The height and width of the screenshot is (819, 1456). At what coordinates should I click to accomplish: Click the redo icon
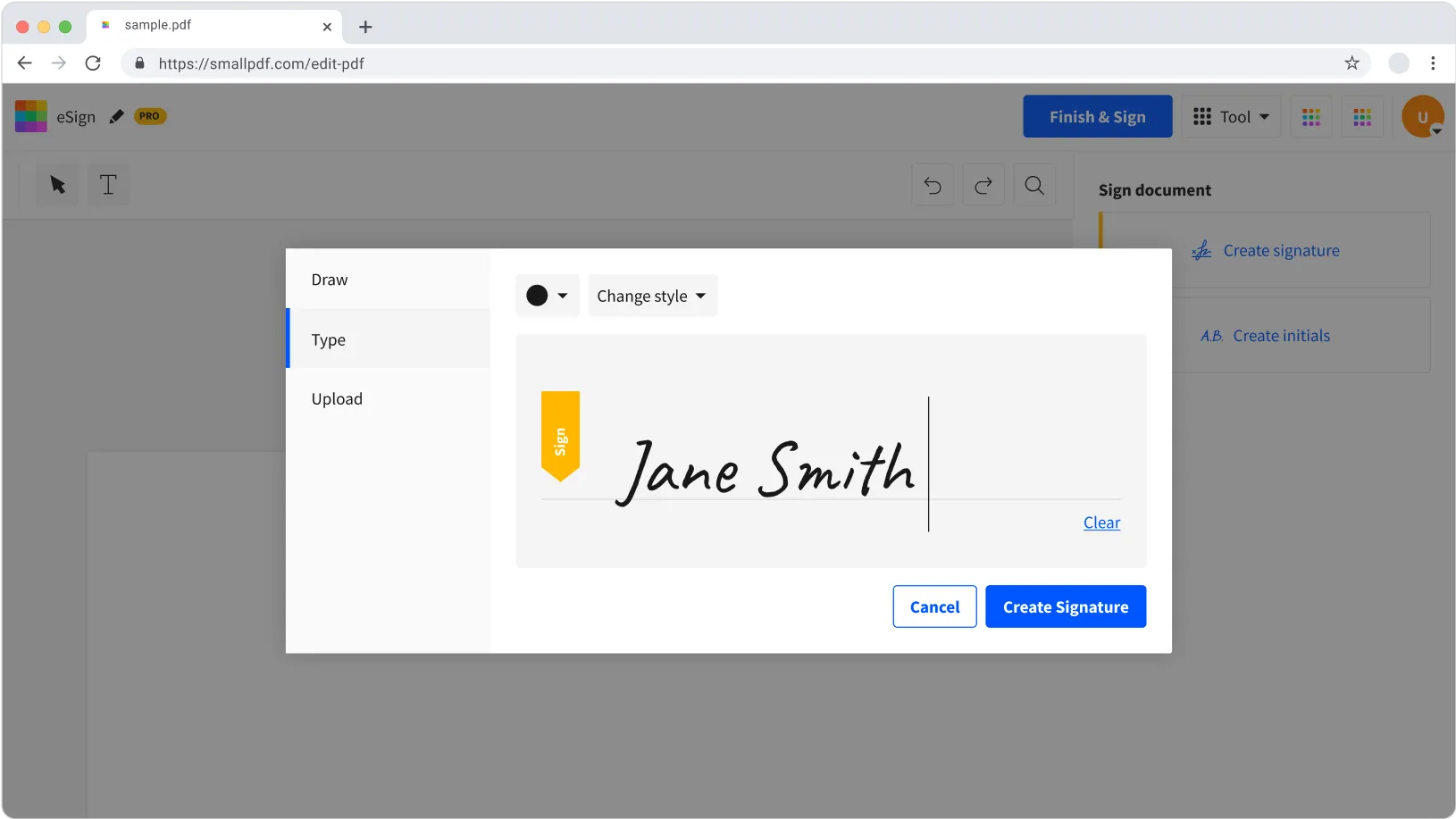tap(982, 185)
